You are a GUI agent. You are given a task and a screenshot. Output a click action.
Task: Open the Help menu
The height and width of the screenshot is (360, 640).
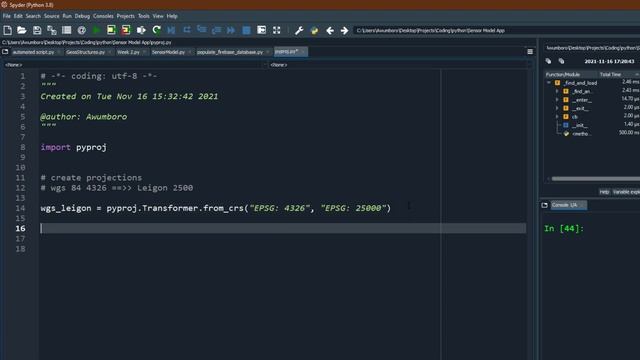pos(172,16)
